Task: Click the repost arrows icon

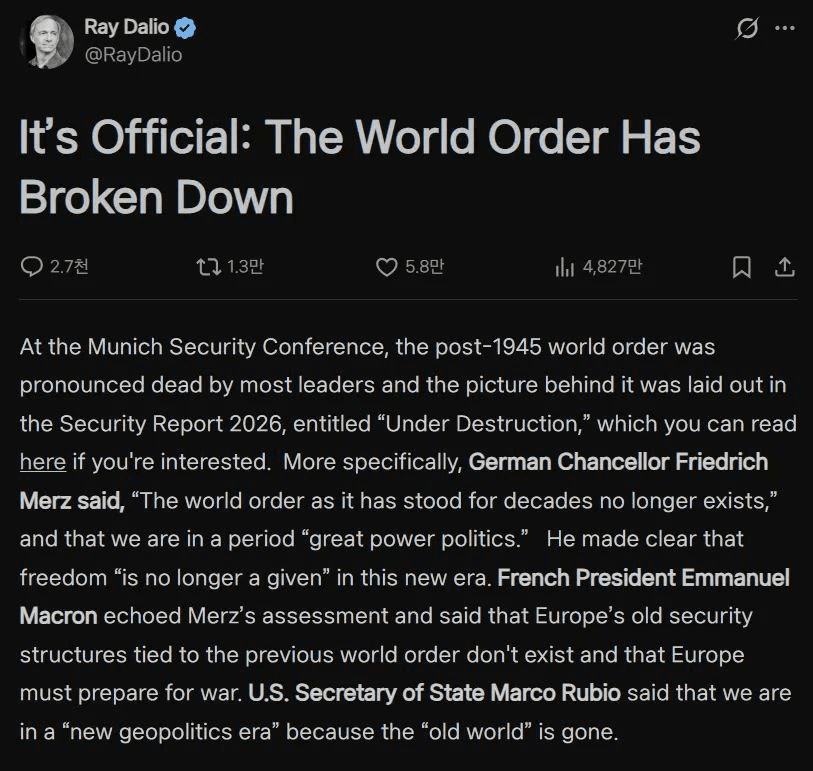Action: [208, 267]
